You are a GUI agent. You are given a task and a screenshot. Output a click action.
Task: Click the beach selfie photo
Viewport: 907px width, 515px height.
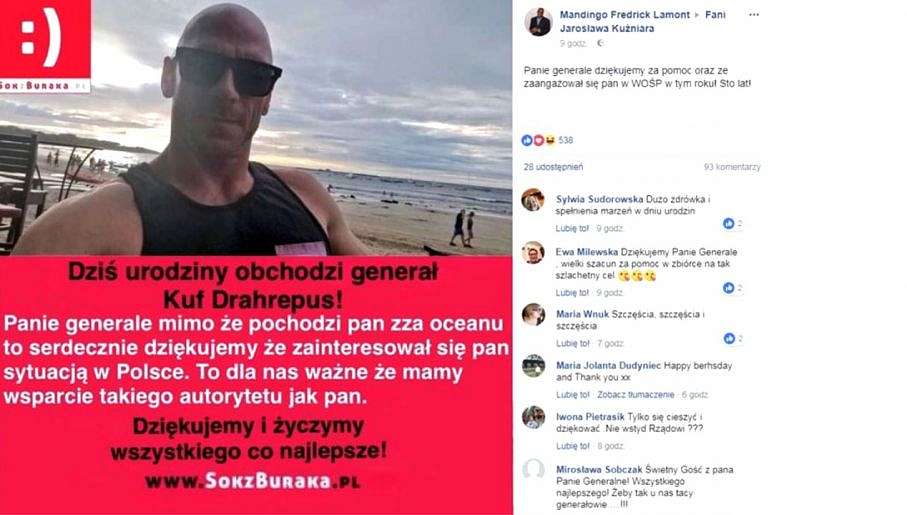tap(256, 127)
